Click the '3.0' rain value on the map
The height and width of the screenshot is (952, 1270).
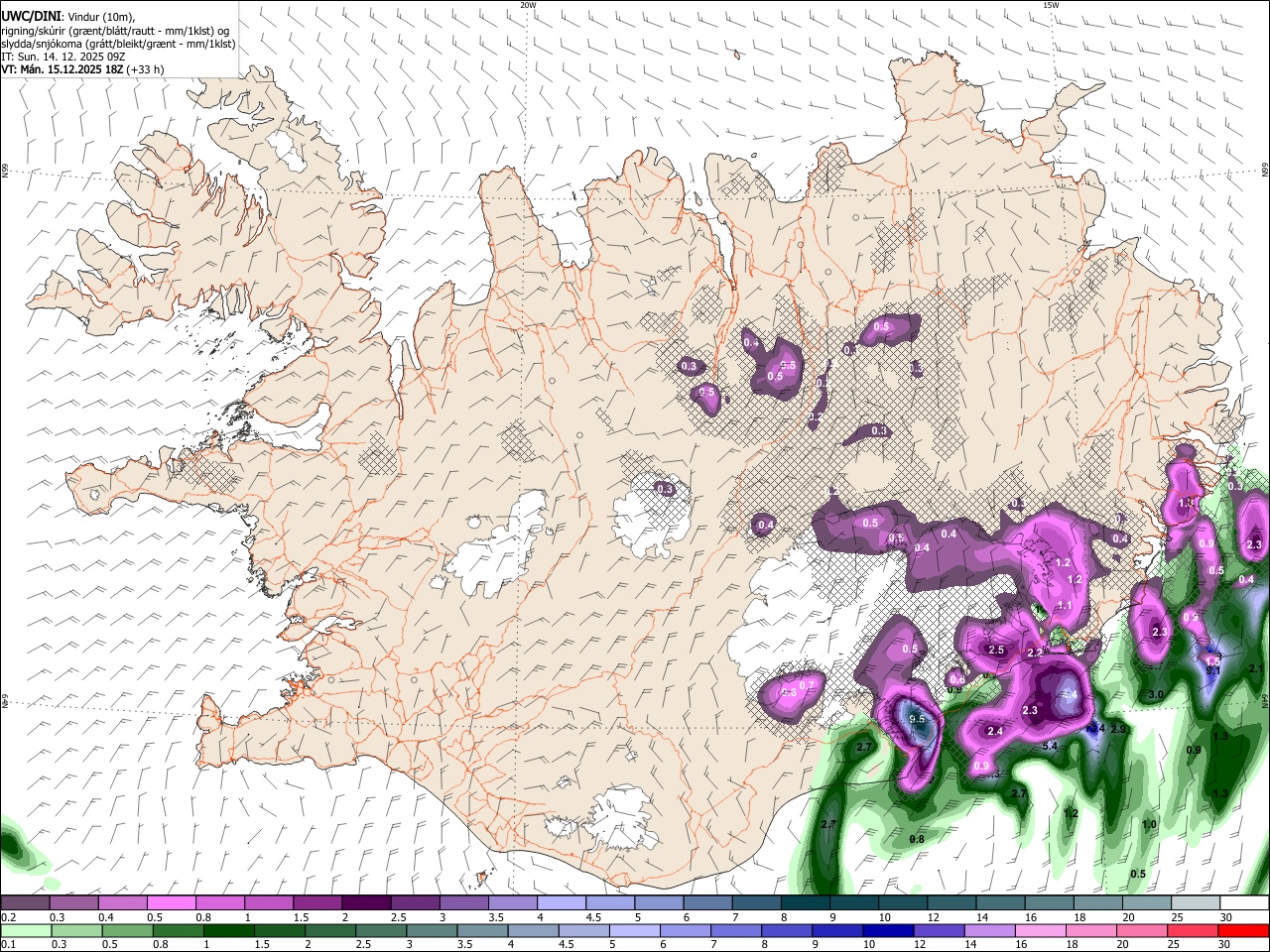(1156, 695)
